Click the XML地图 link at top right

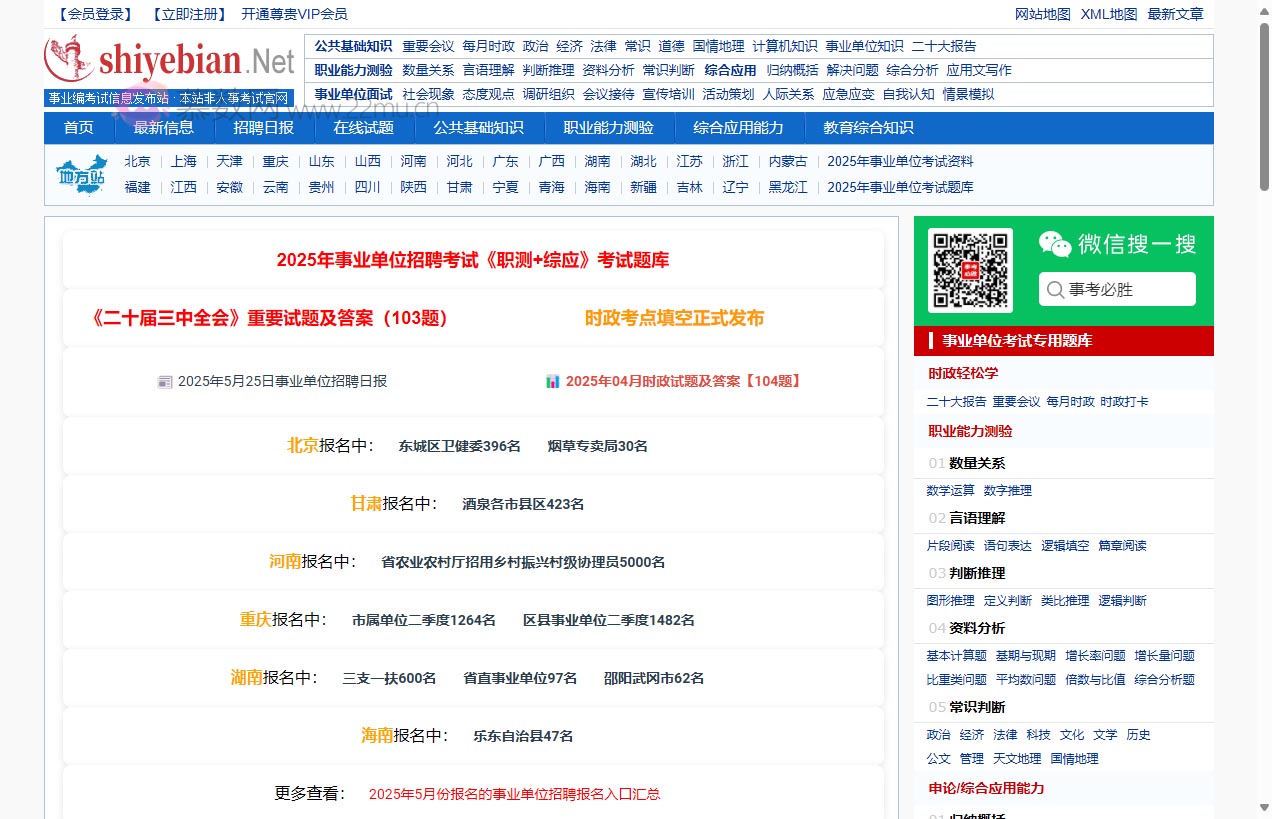(x=1109, y=14)
